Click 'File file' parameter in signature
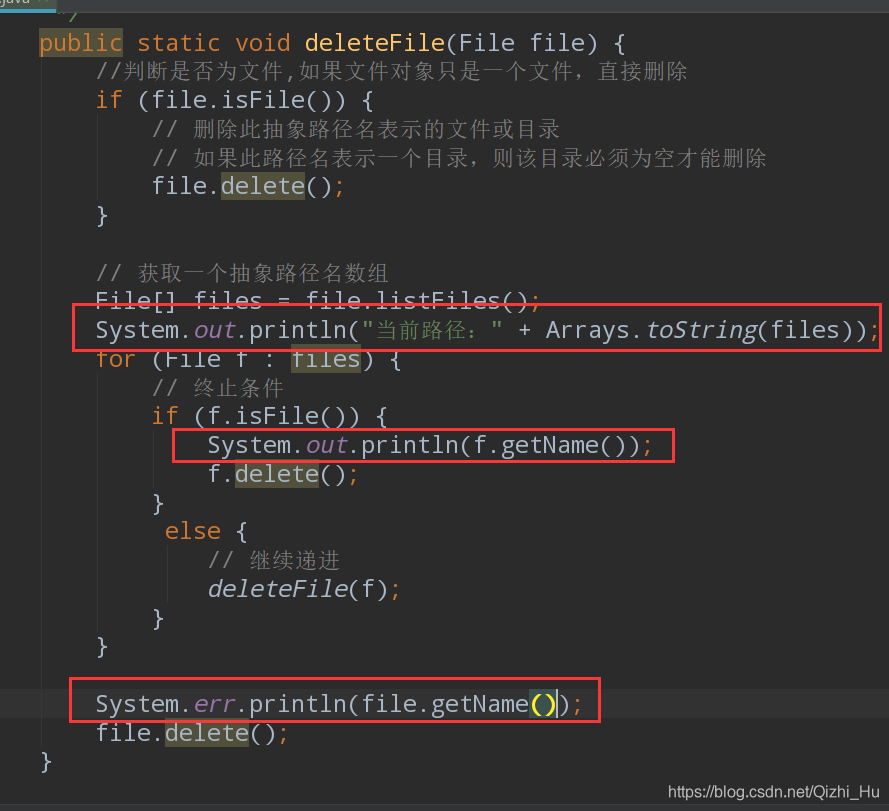Viewport: 889px width, 811px height. tap(522, 43)
